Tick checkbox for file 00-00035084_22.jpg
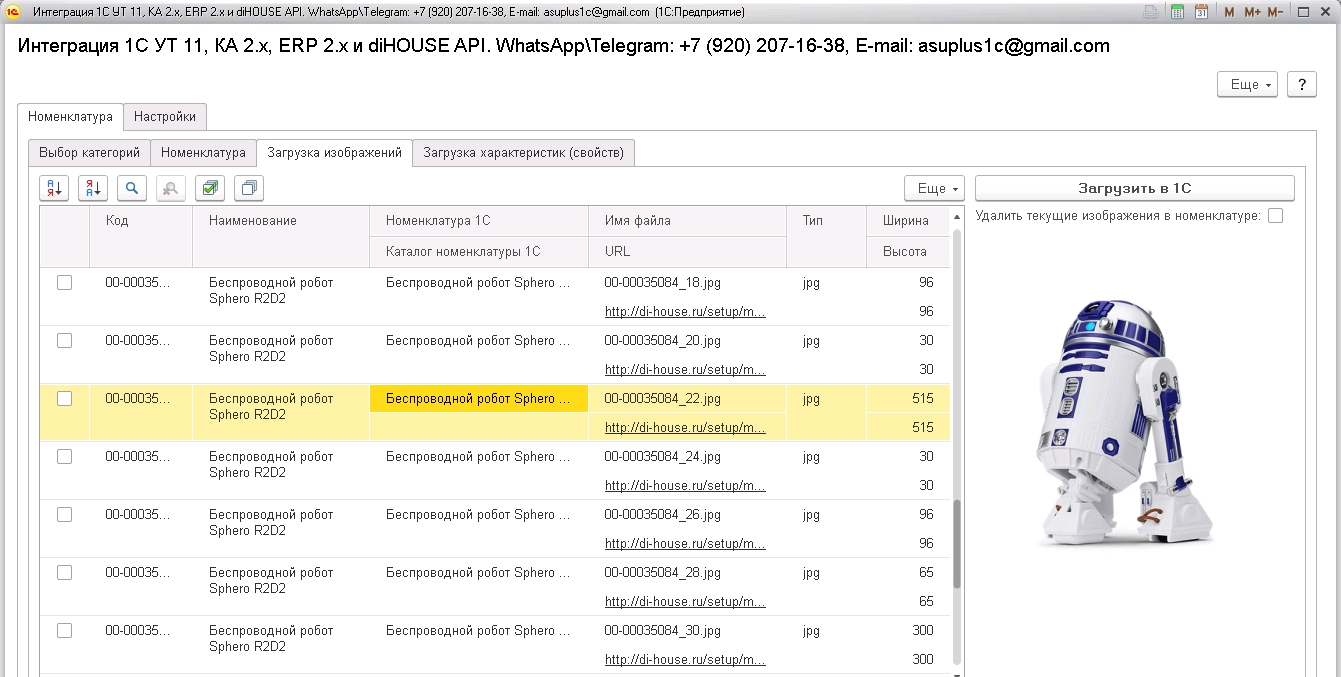 click(64, 399)
